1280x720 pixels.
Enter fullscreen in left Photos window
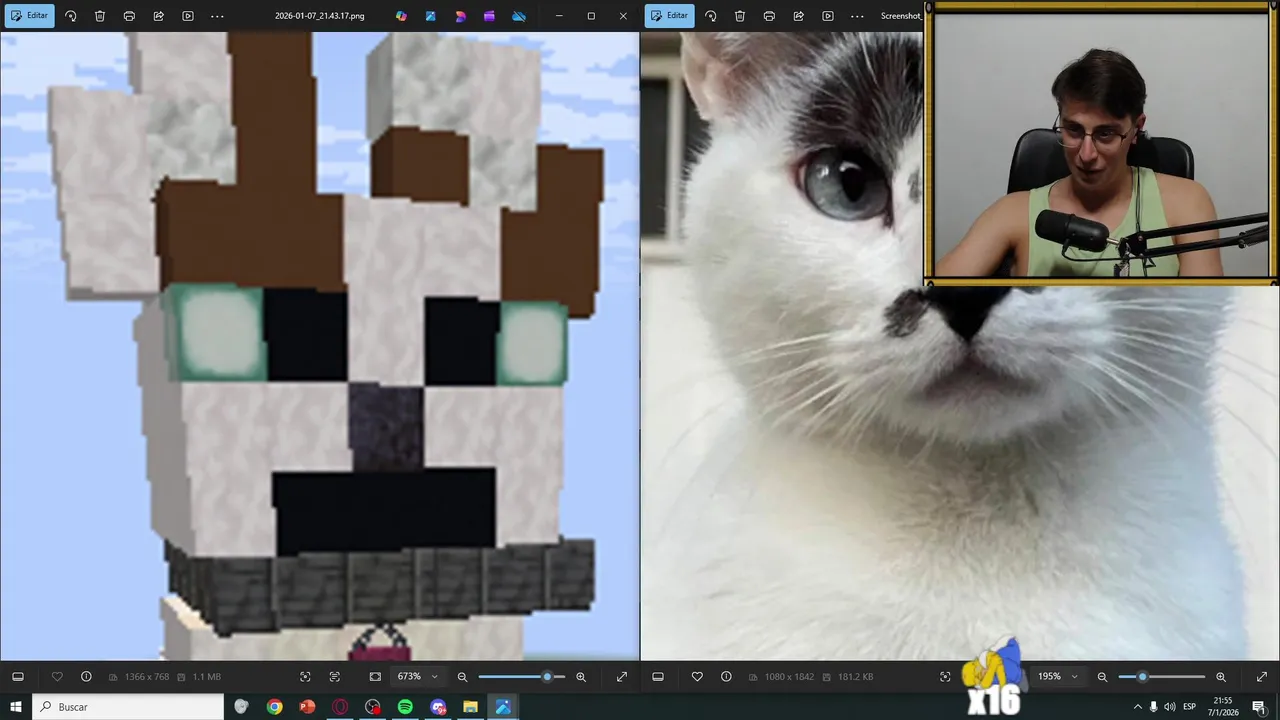[622, 677]
